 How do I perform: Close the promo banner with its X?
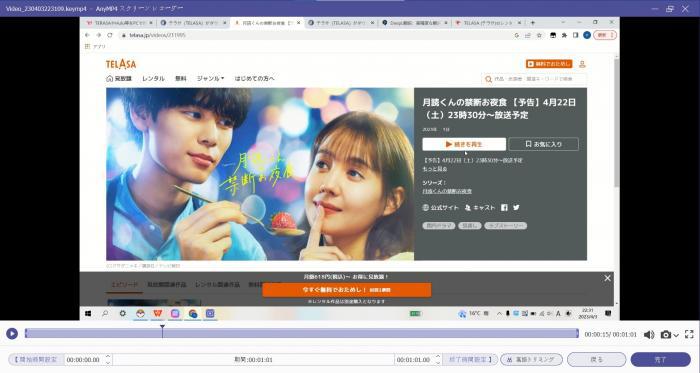click(x=607, y=278)
